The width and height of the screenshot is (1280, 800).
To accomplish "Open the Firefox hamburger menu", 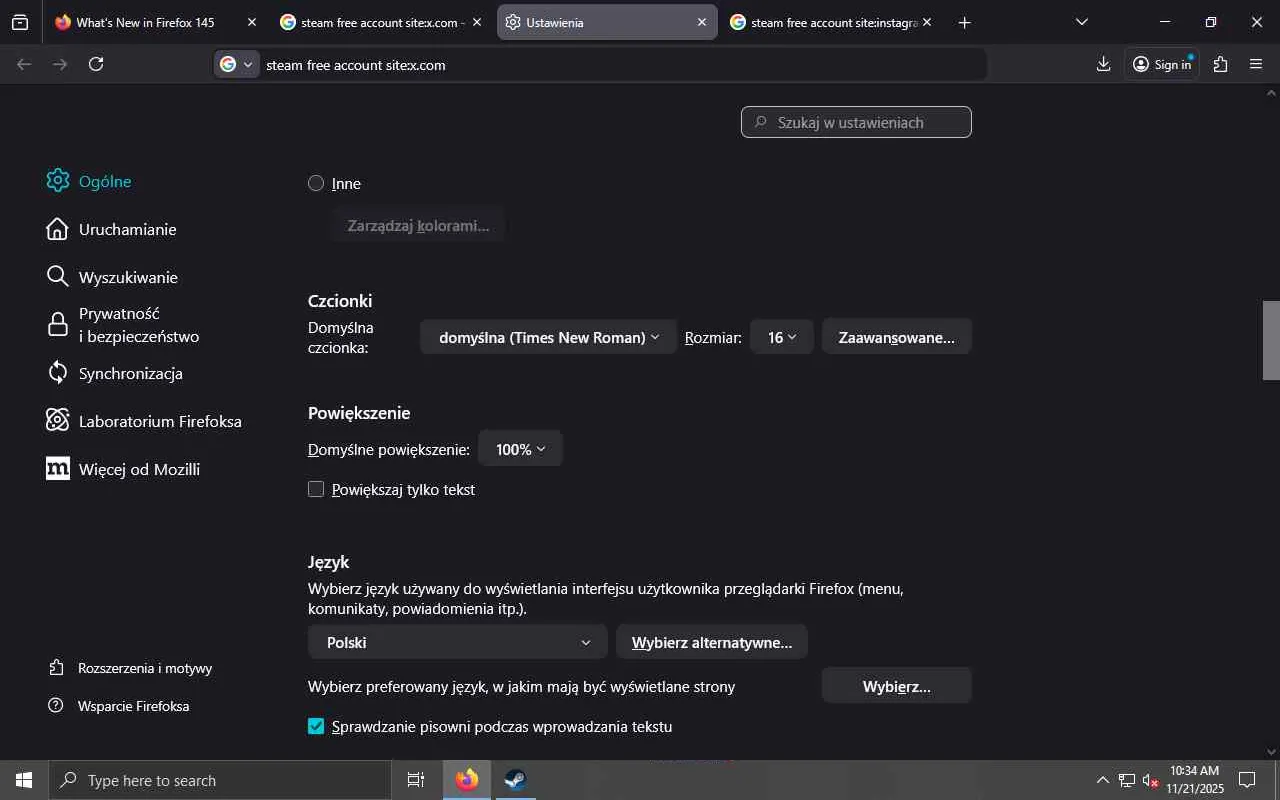I will 1256,64.
